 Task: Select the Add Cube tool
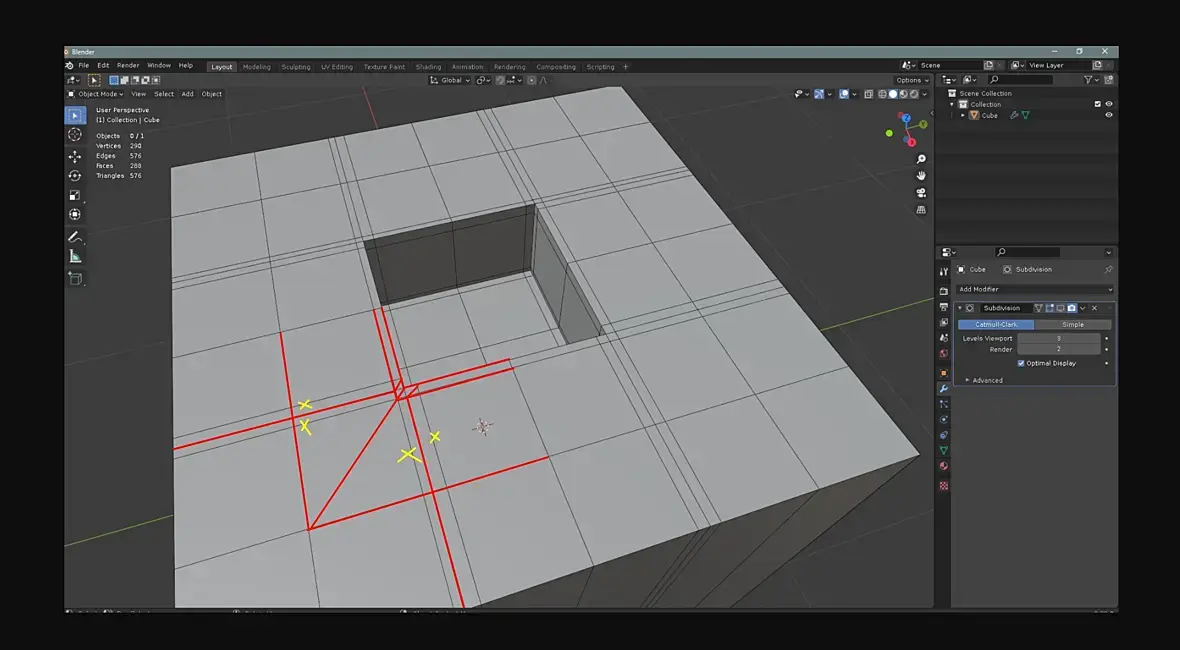[75, 278]
